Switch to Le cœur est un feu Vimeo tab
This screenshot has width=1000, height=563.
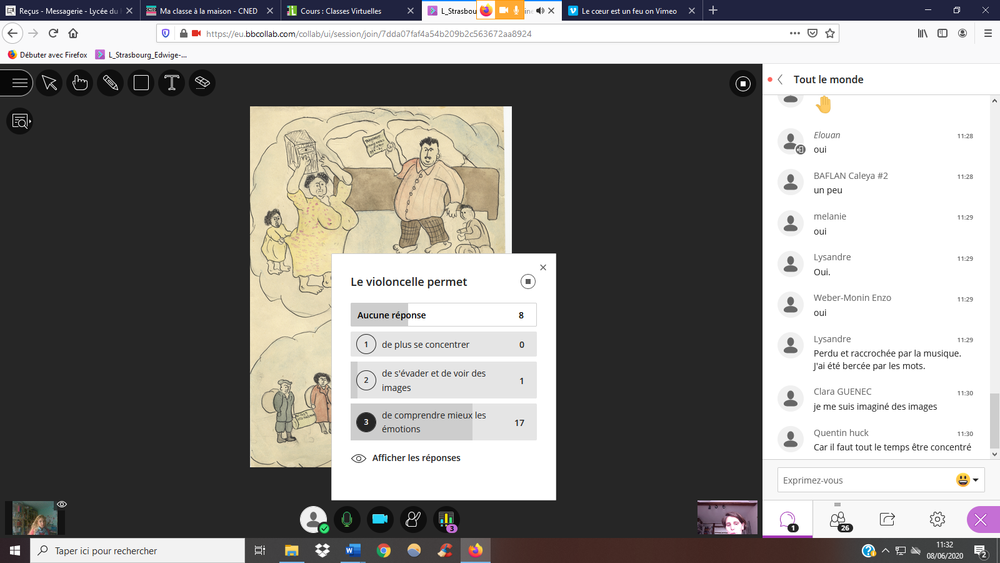pos(631,11)
